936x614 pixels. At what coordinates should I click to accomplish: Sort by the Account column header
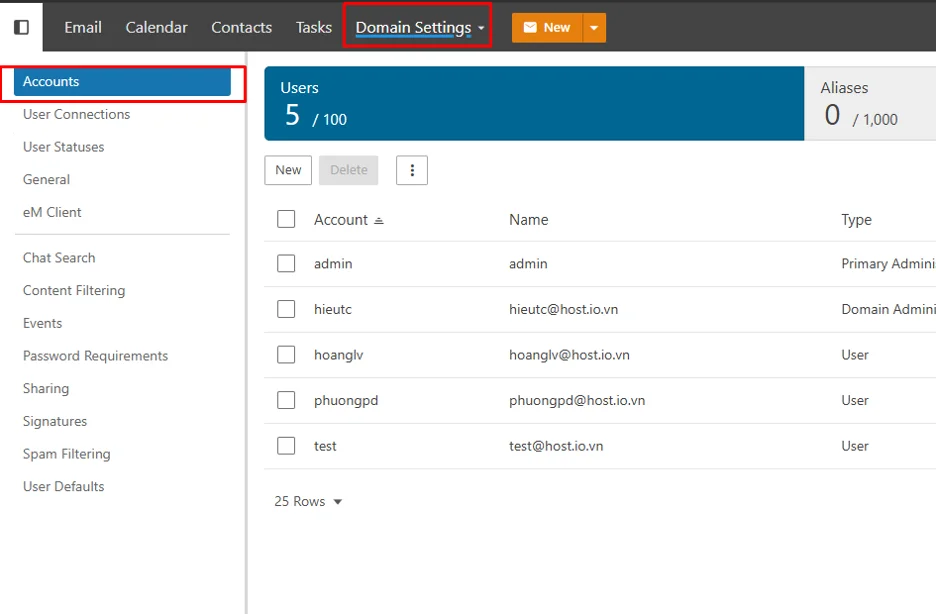[341, 220]
